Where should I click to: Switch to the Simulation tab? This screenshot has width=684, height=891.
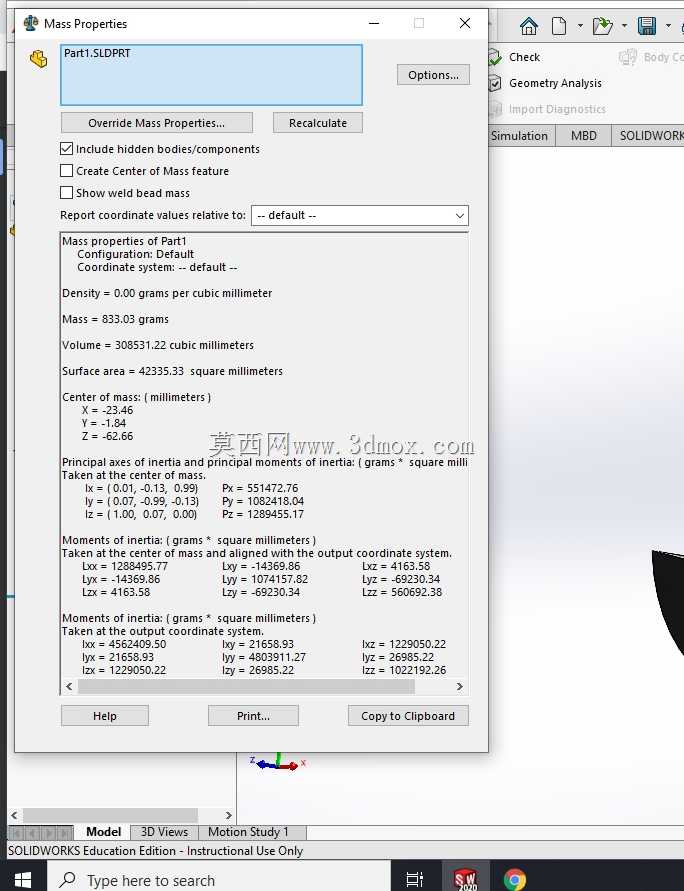click(x=519, y=136)
